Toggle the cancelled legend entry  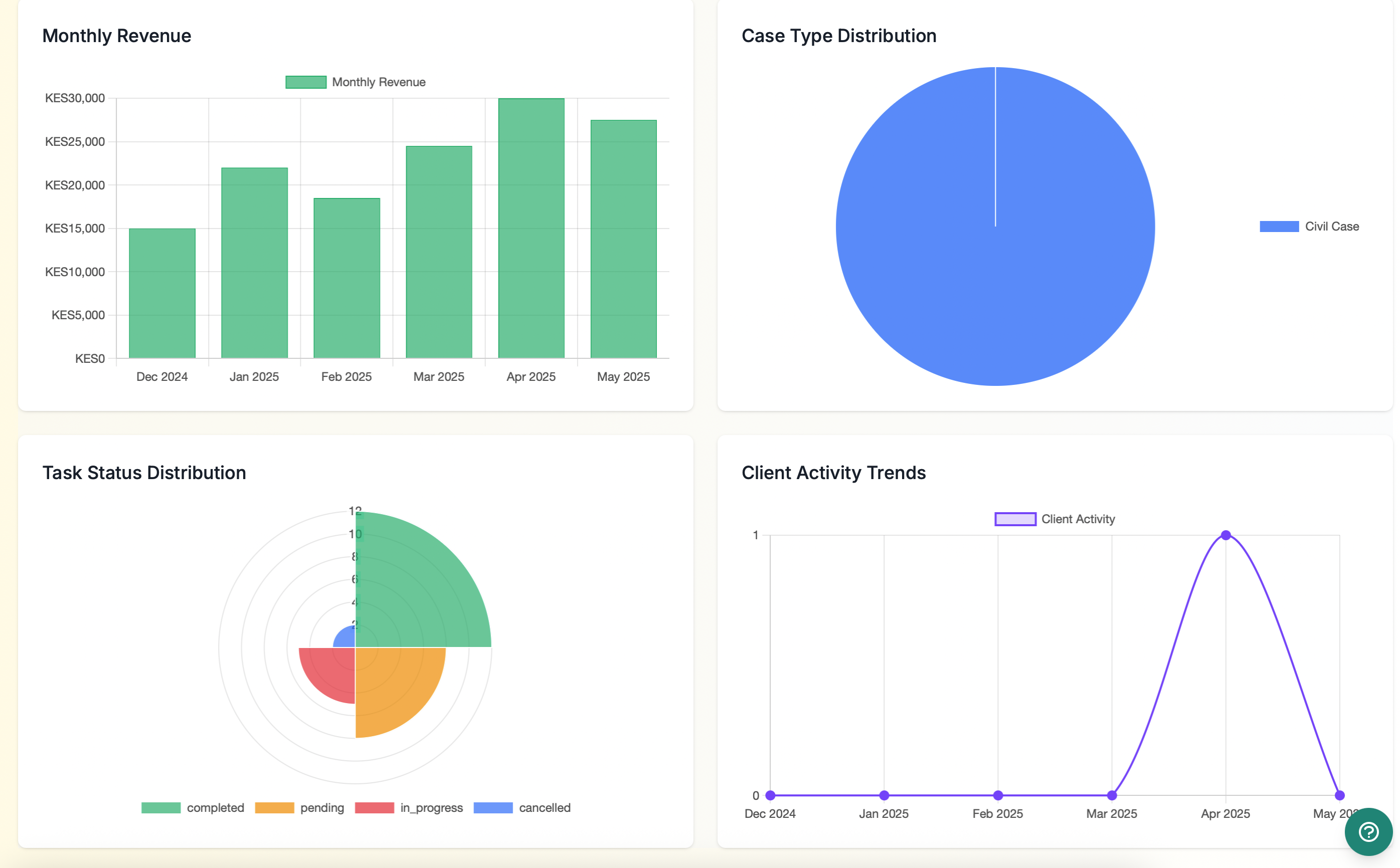[x=521, y=808]
